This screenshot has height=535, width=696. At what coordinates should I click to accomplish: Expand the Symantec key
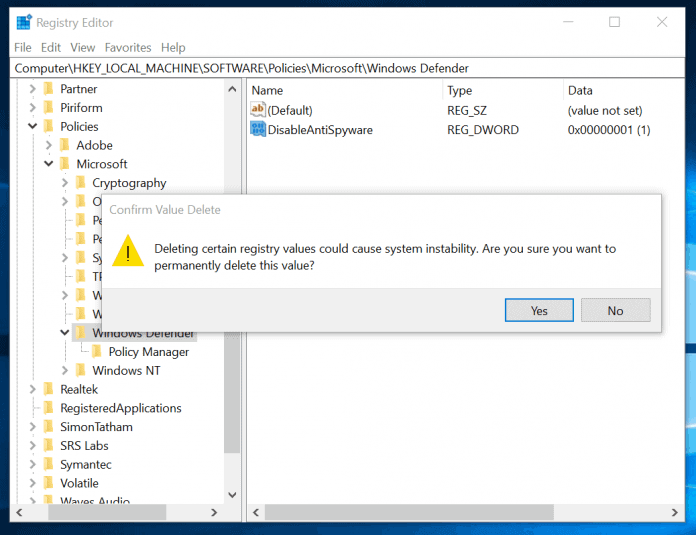(x=32, y=464)
